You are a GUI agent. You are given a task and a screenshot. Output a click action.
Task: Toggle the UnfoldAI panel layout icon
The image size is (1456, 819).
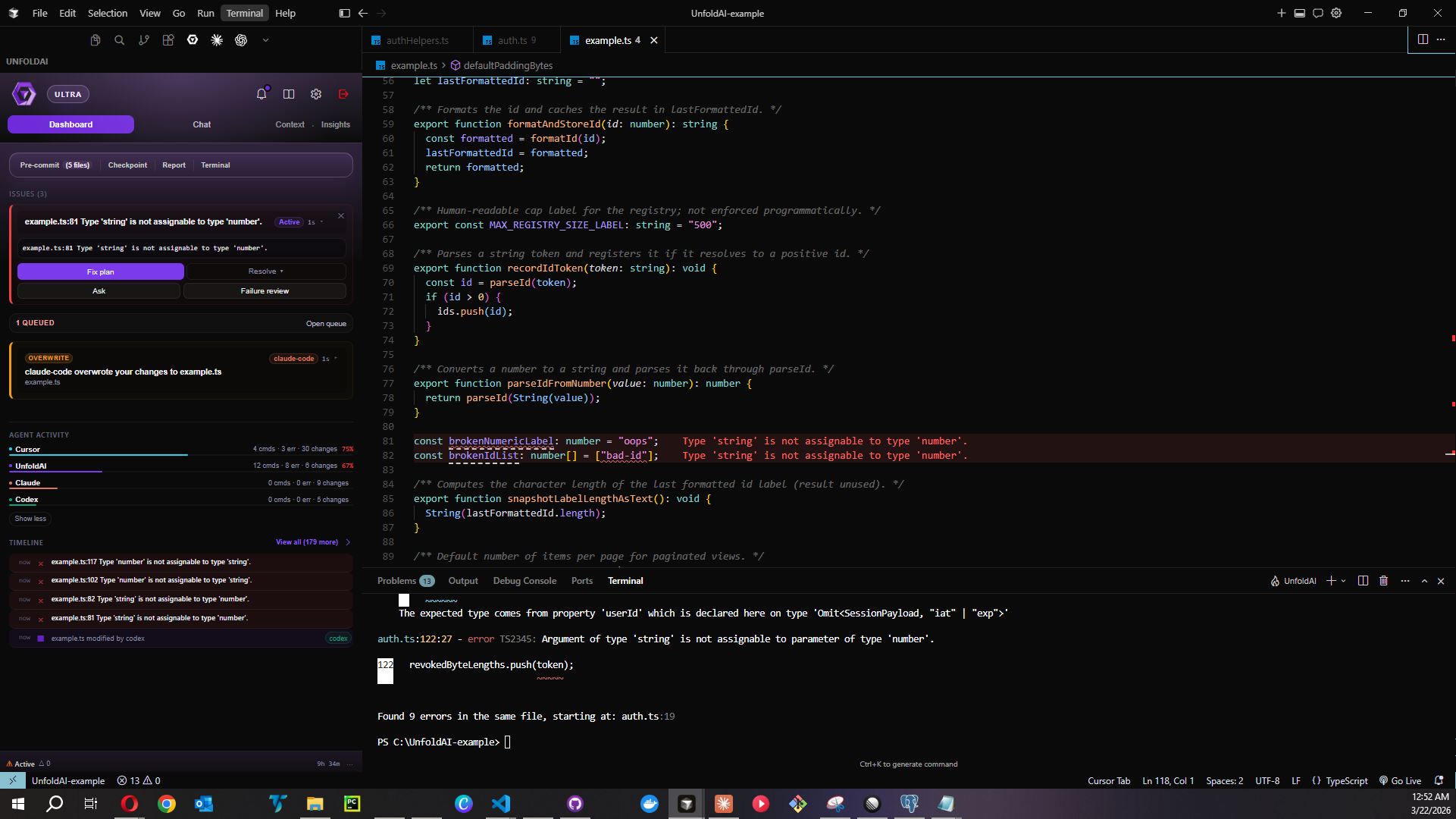click(x=289, y=94)
